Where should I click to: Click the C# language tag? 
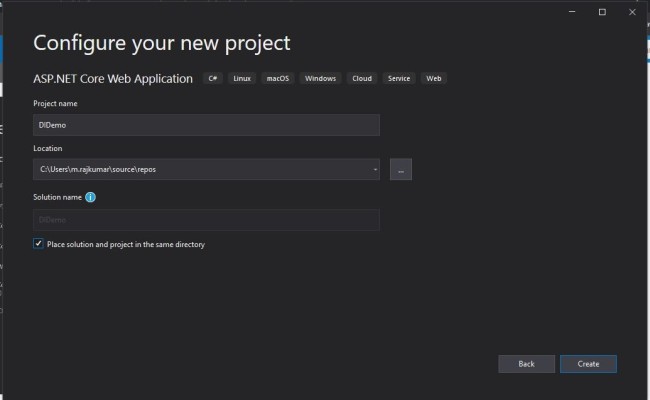(x=214, y=78)
